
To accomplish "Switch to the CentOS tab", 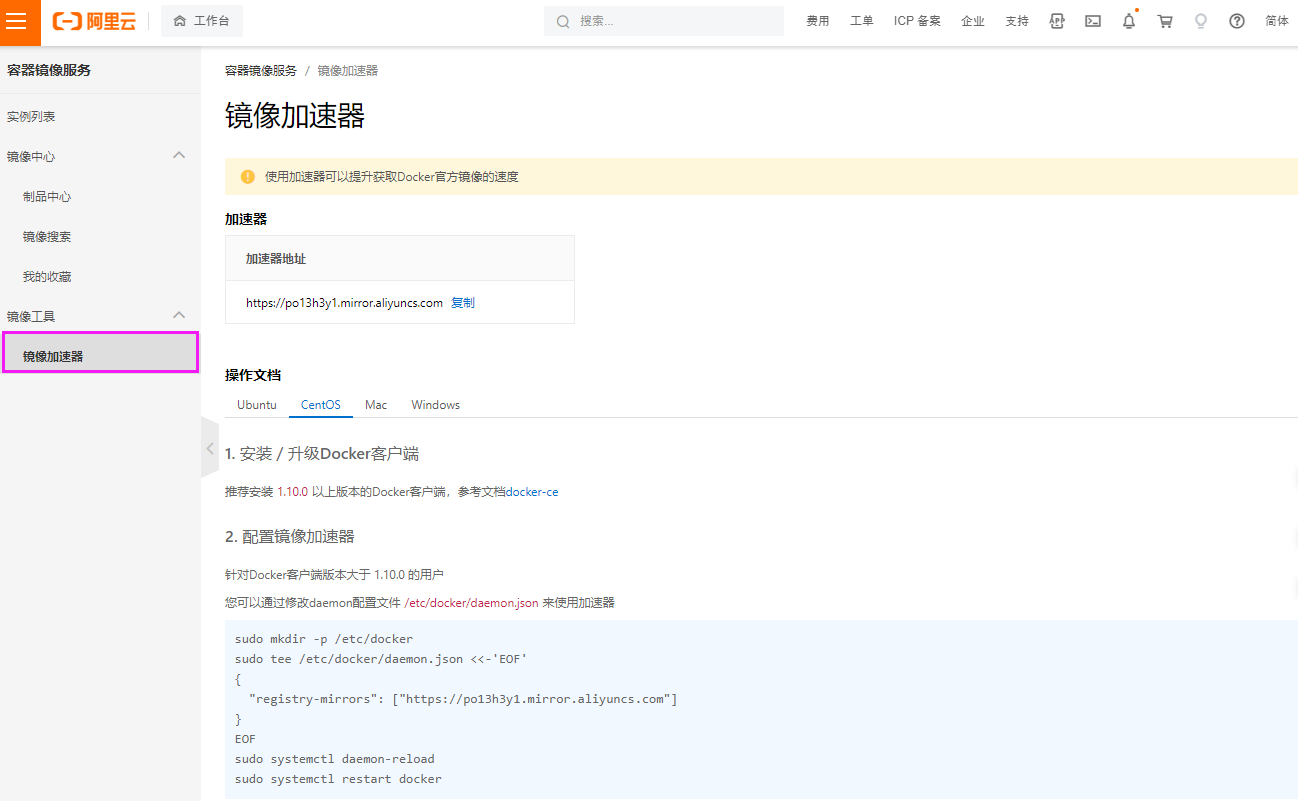I will [x=321, y=405].
